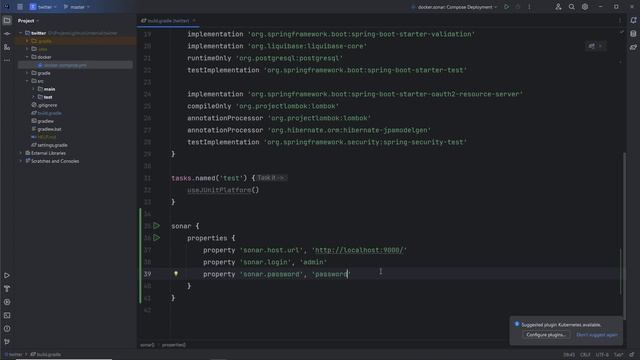The height and width of the screenshot is (360, 640).
Task: Click the useJUnitPlatform() call
Action: [x=223, y=190]
